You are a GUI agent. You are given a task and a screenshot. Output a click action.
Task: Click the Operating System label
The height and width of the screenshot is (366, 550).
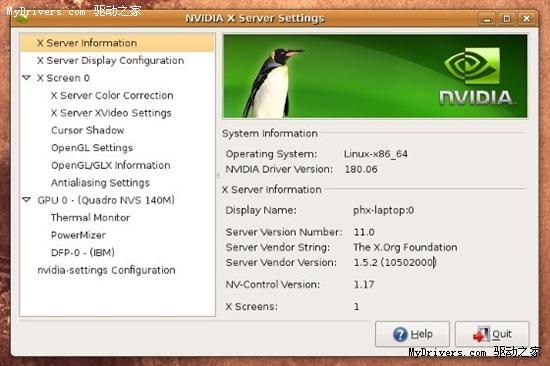point(271,154)
